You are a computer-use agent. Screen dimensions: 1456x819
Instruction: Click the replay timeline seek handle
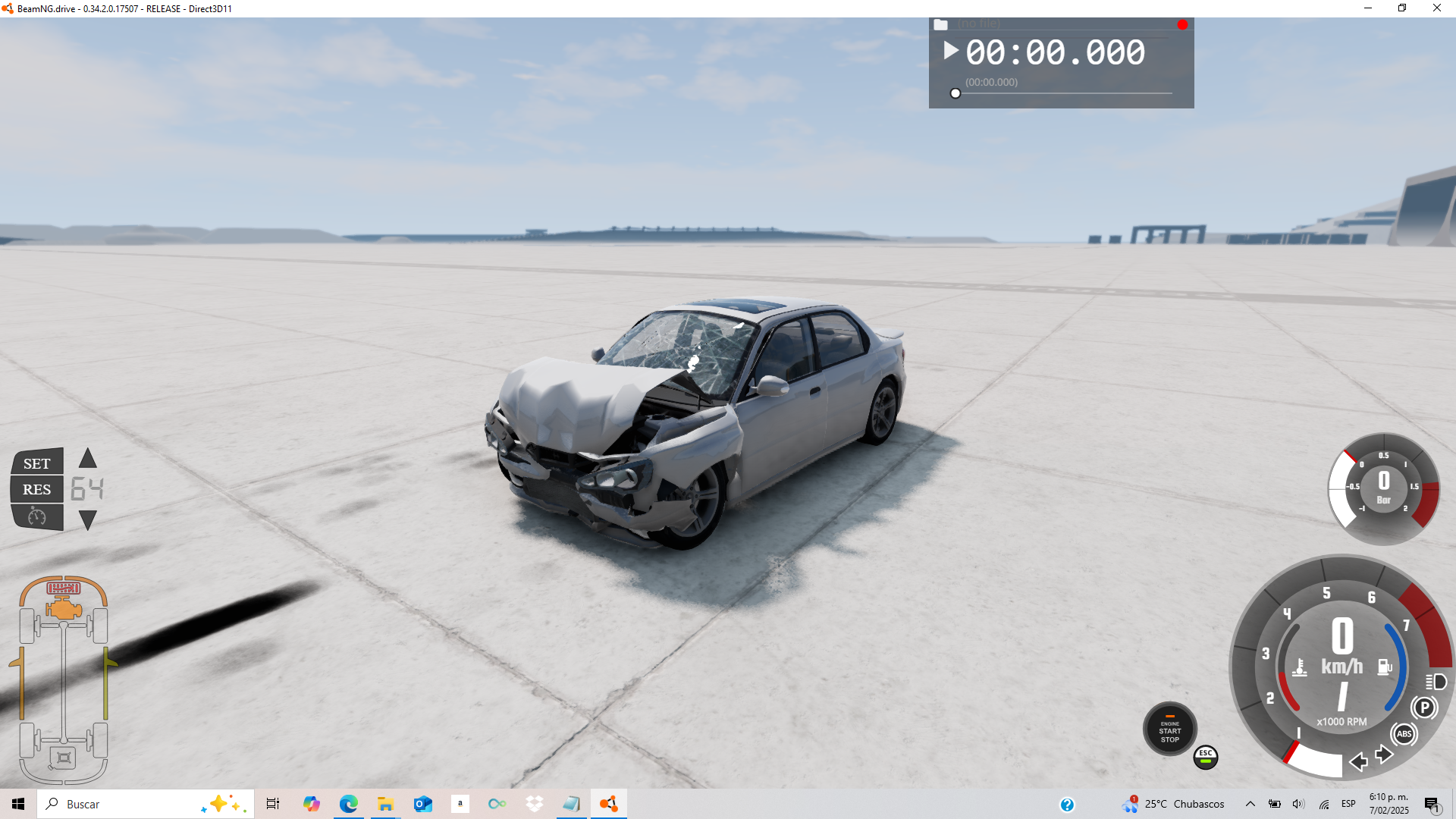pyautogui.click(x=955, y=93)
